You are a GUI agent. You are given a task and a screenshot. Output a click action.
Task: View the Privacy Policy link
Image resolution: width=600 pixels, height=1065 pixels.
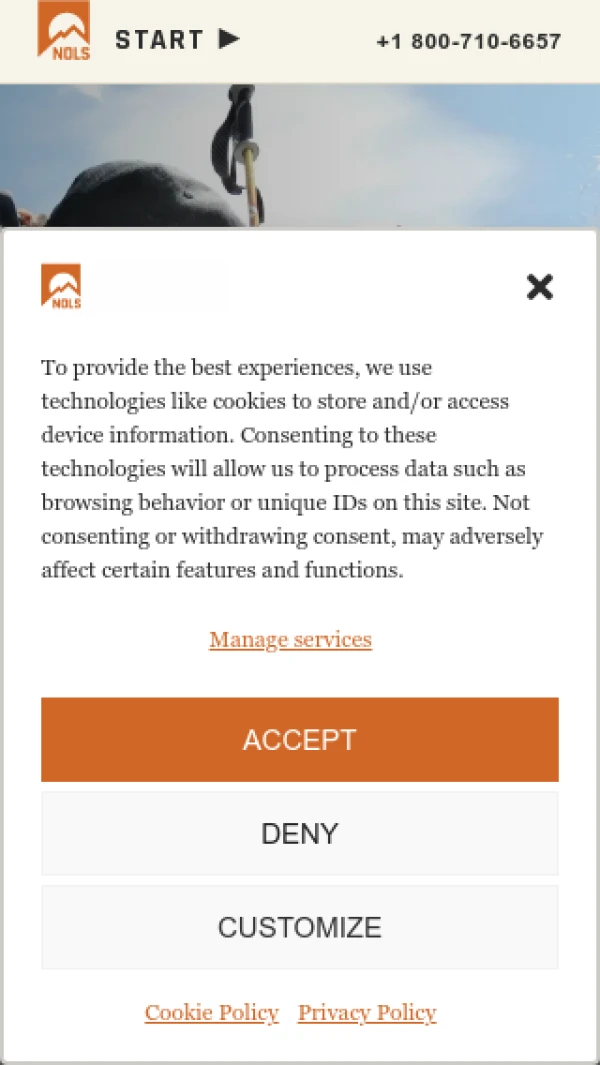(x=367, y=1013)
